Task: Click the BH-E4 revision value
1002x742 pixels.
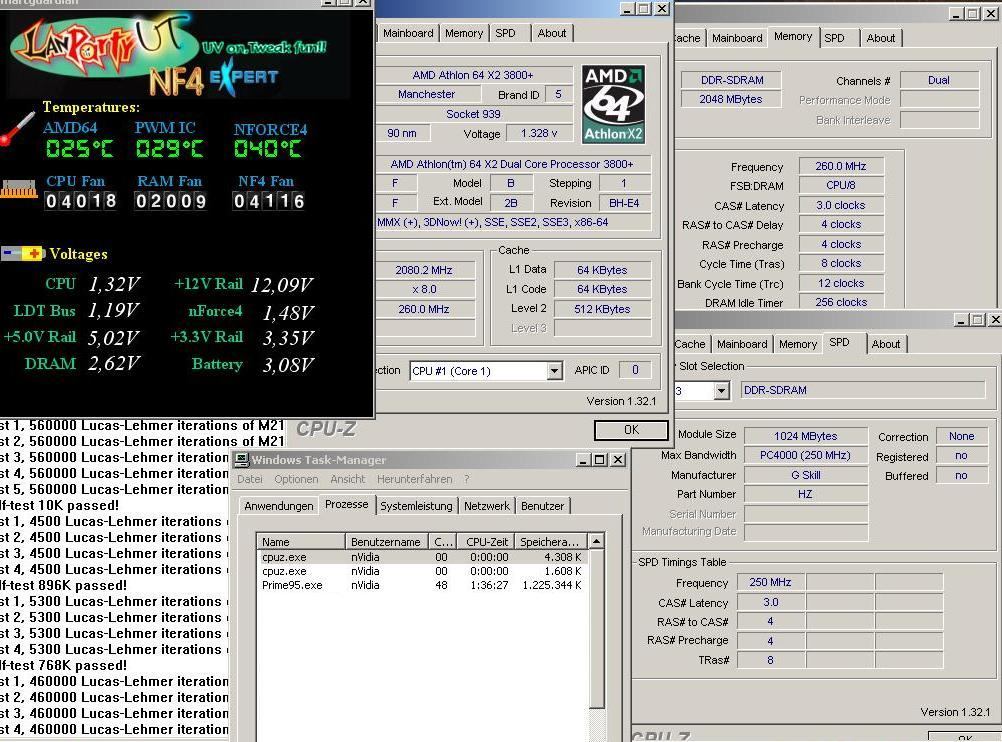Action: 624,203
